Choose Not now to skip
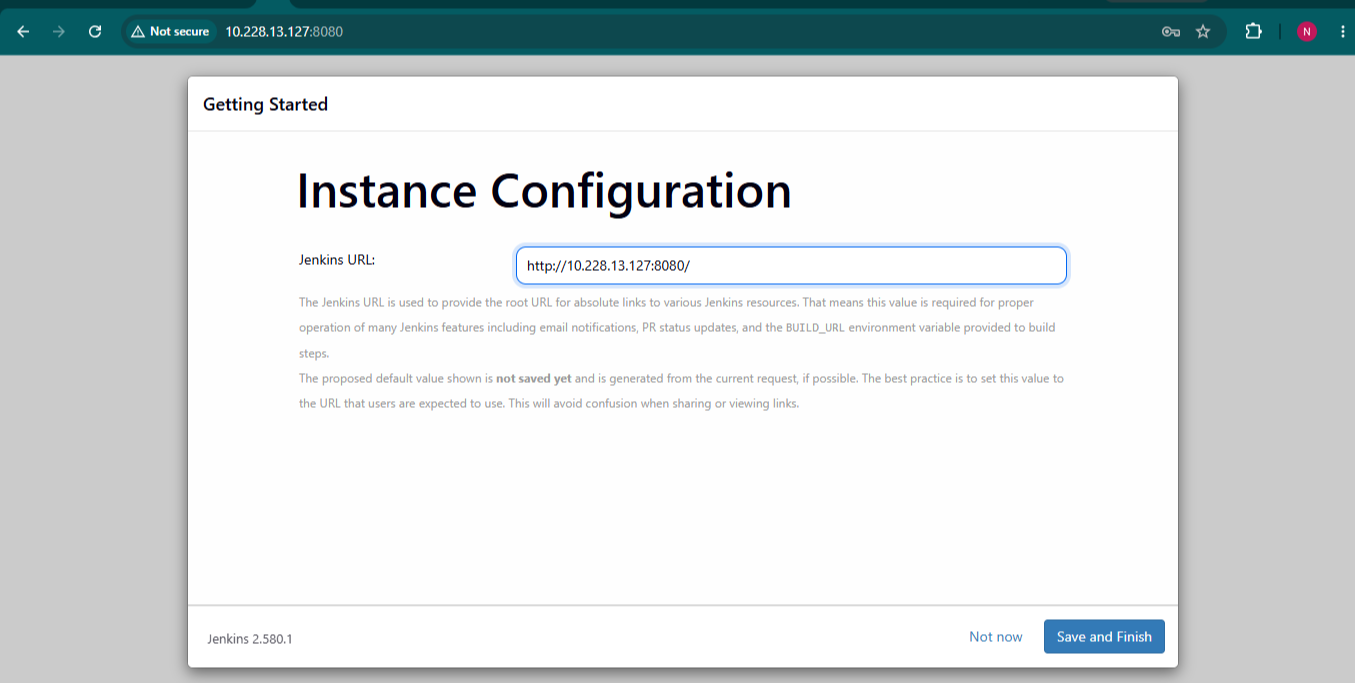This screenshot has width=1355, height=683. click(x=996, y=637)
